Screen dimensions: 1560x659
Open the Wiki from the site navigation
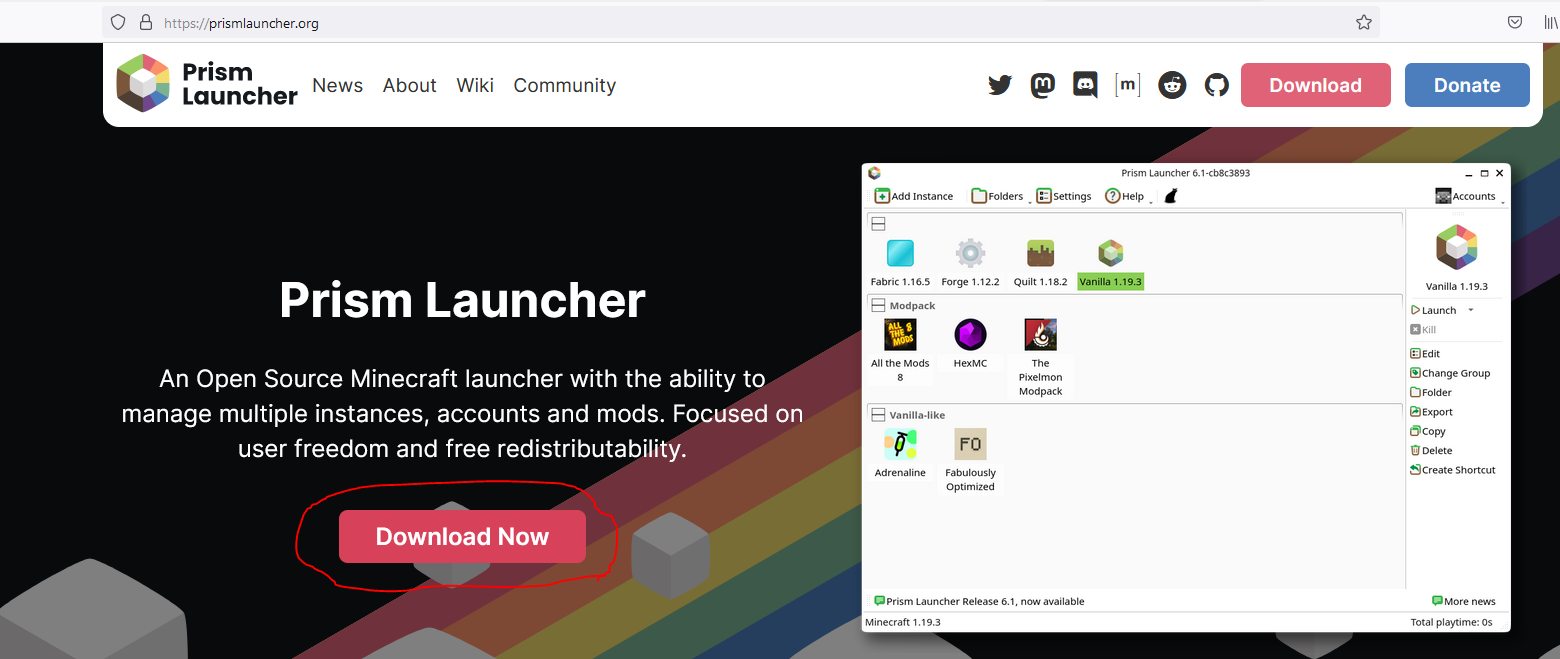coord(475,85)
